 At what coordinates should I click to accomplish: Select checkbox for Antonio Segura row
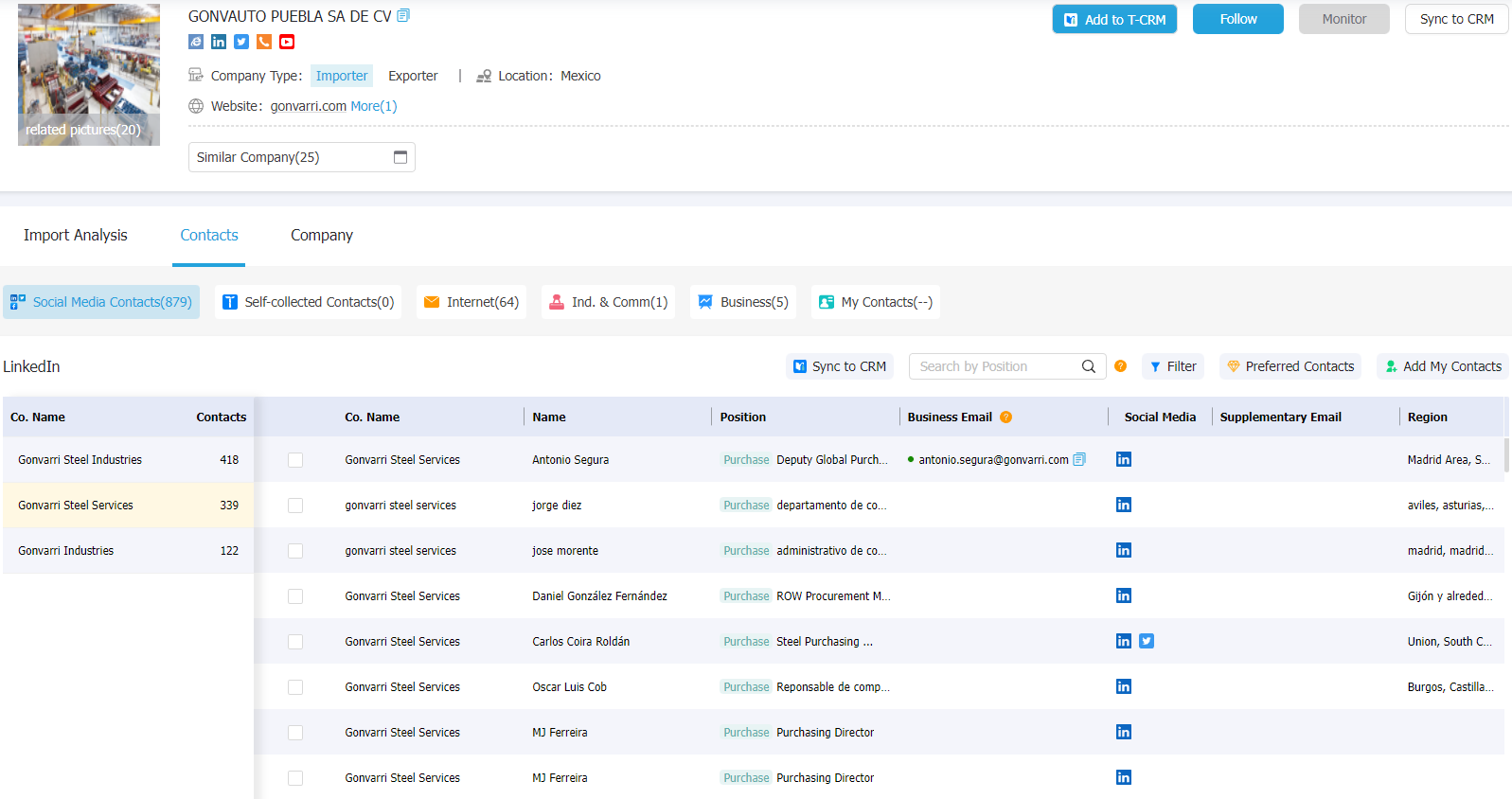[x=295, y=460]
